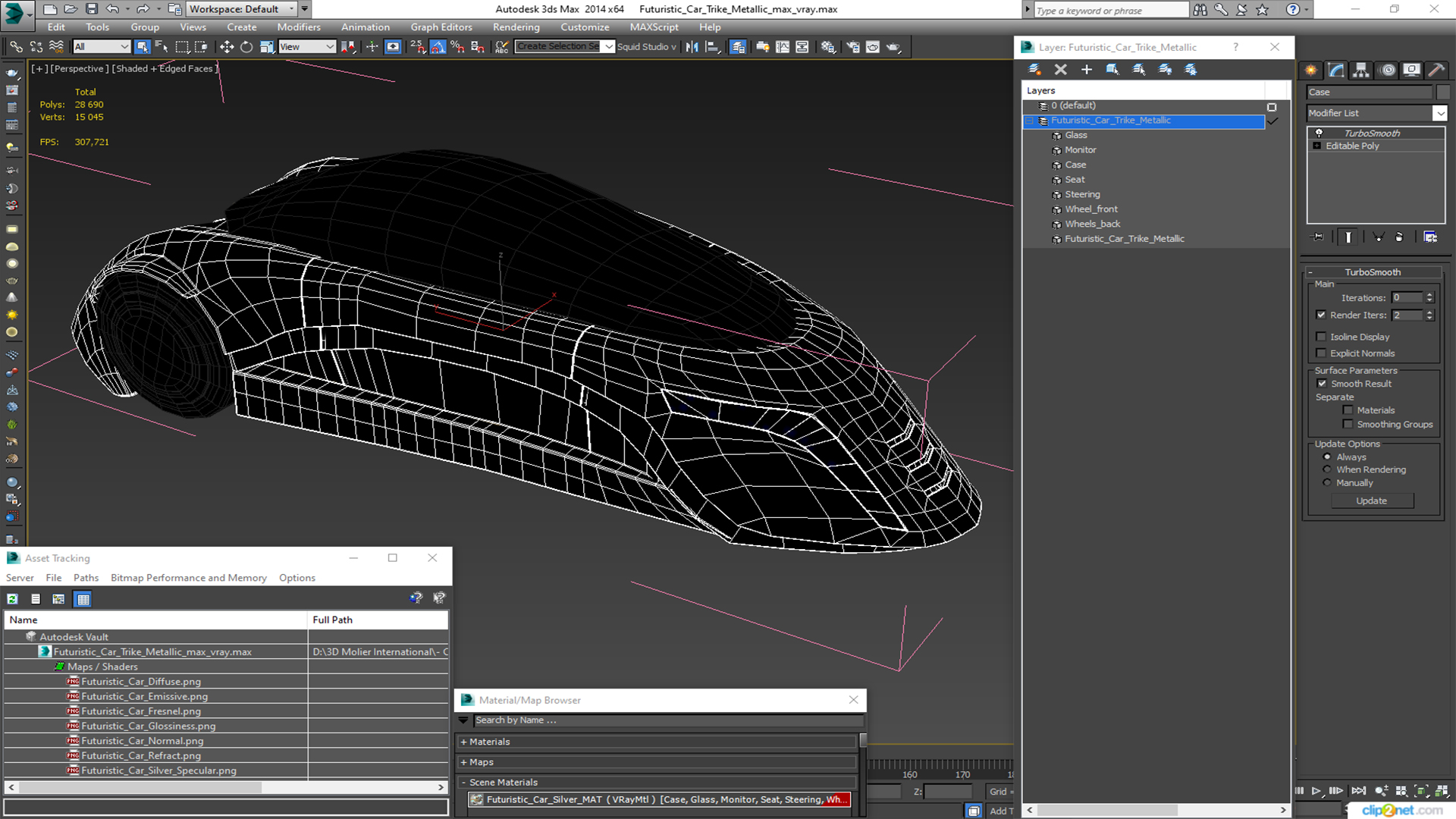
Task: Uncheck Smooth Result option
Action: click(x=1322, y=384)
